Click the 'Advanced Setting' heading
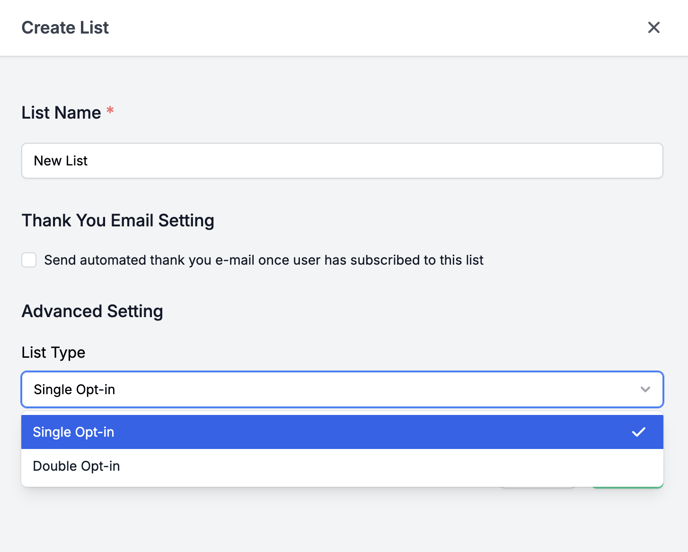This screenshot has width=688, height=552. tap(92, 312)
